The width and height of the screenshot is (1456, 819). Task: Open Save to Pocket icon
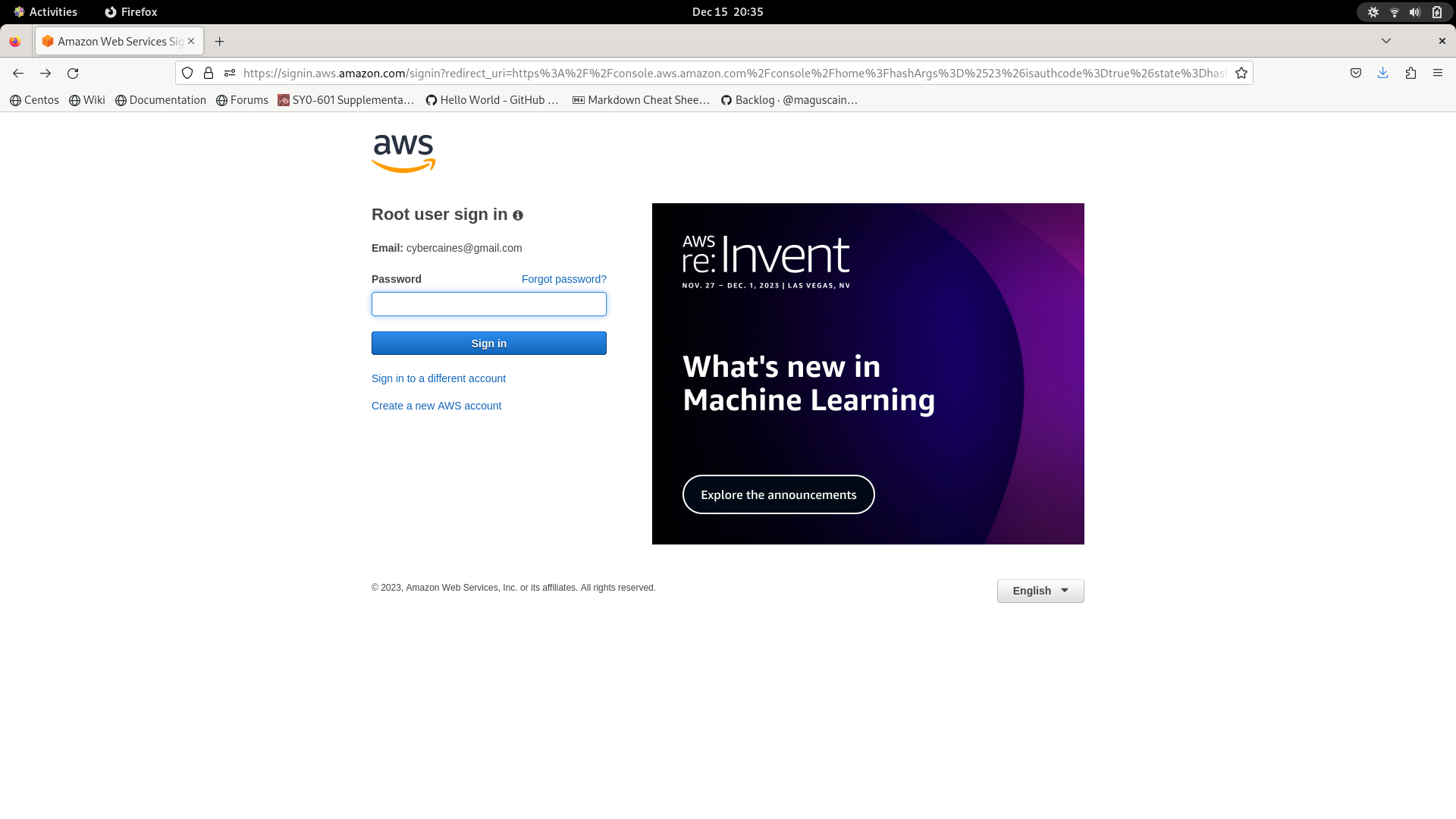pos(1356,73)
